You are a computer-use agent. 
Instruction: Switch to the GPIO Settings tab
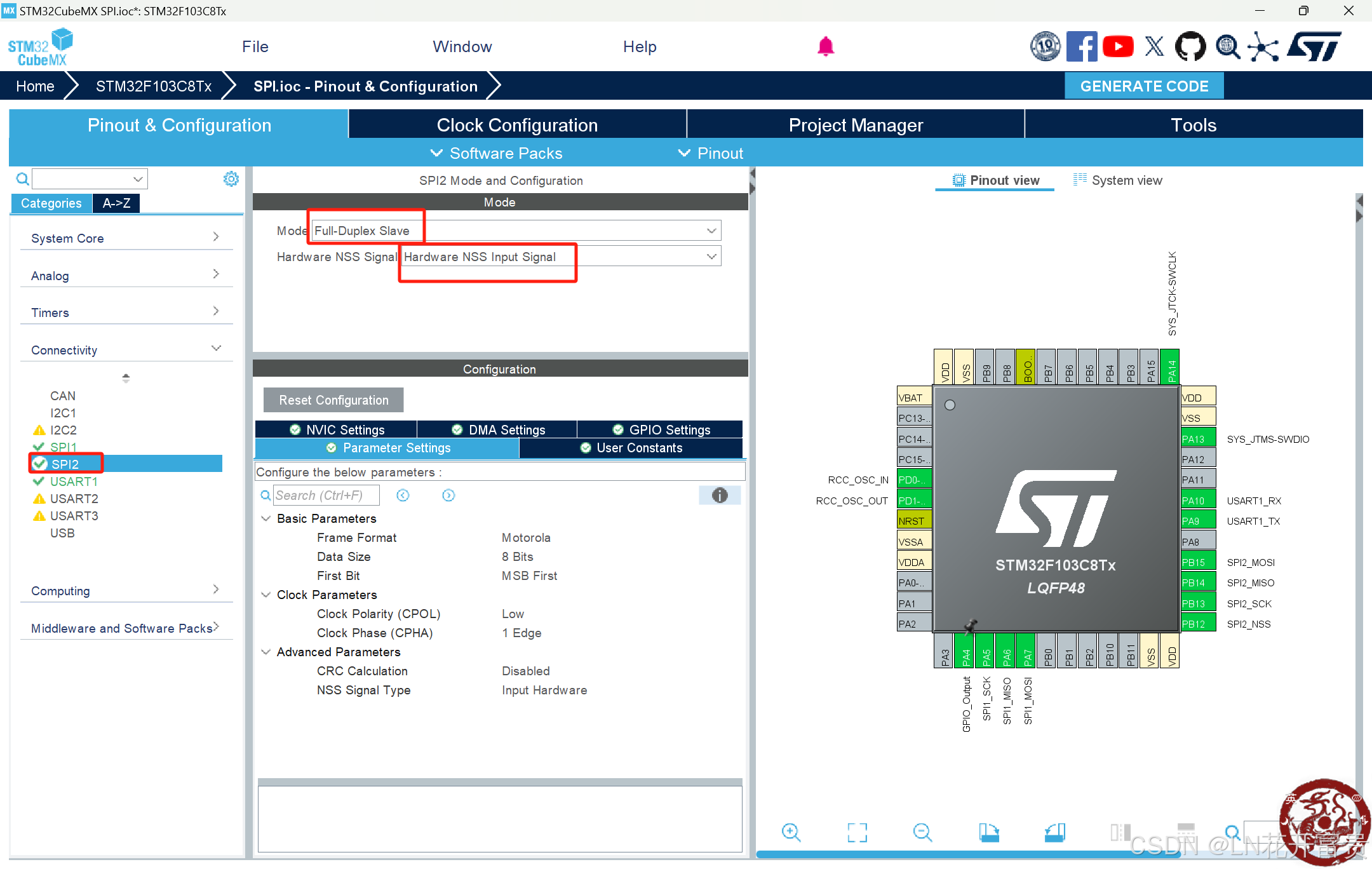[661, 430]
